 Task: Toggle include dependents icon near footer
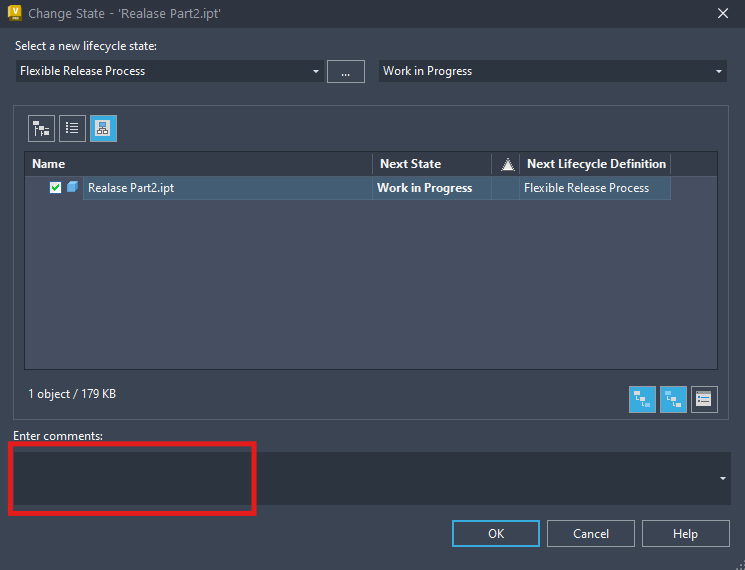[x=642, y=399]
